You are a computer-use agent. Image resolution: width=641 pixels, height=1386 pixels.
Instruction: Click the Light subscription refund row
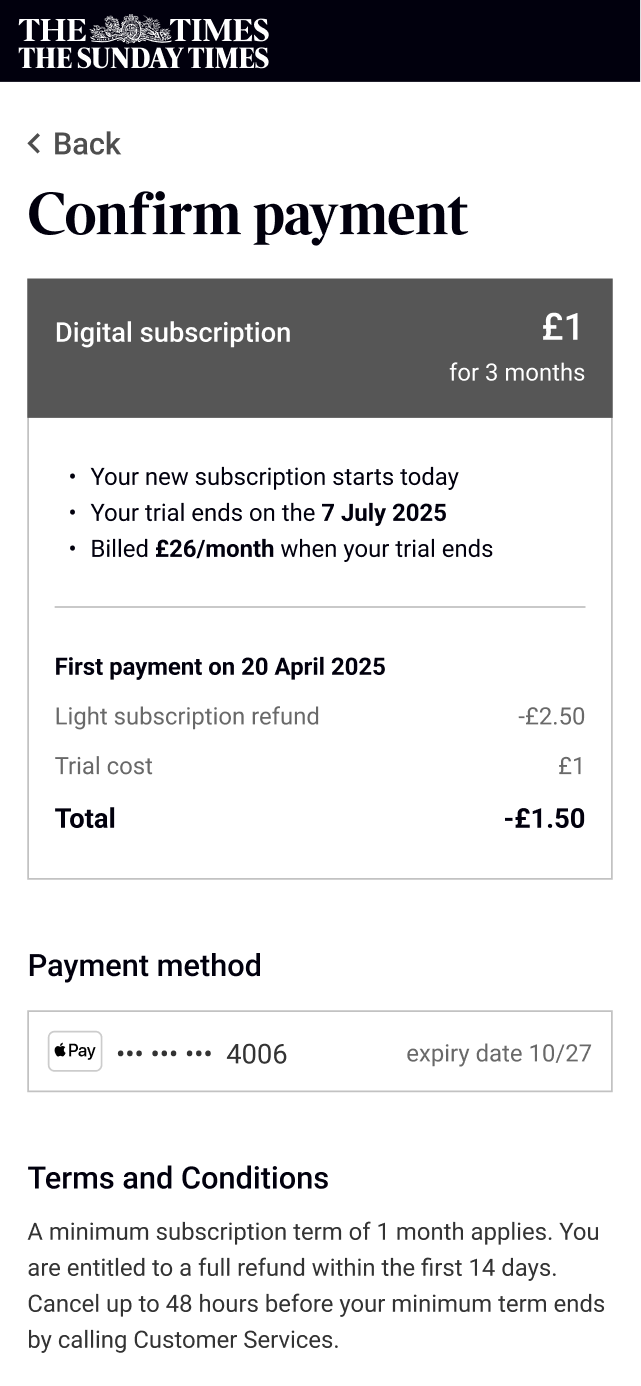point(187,716)
